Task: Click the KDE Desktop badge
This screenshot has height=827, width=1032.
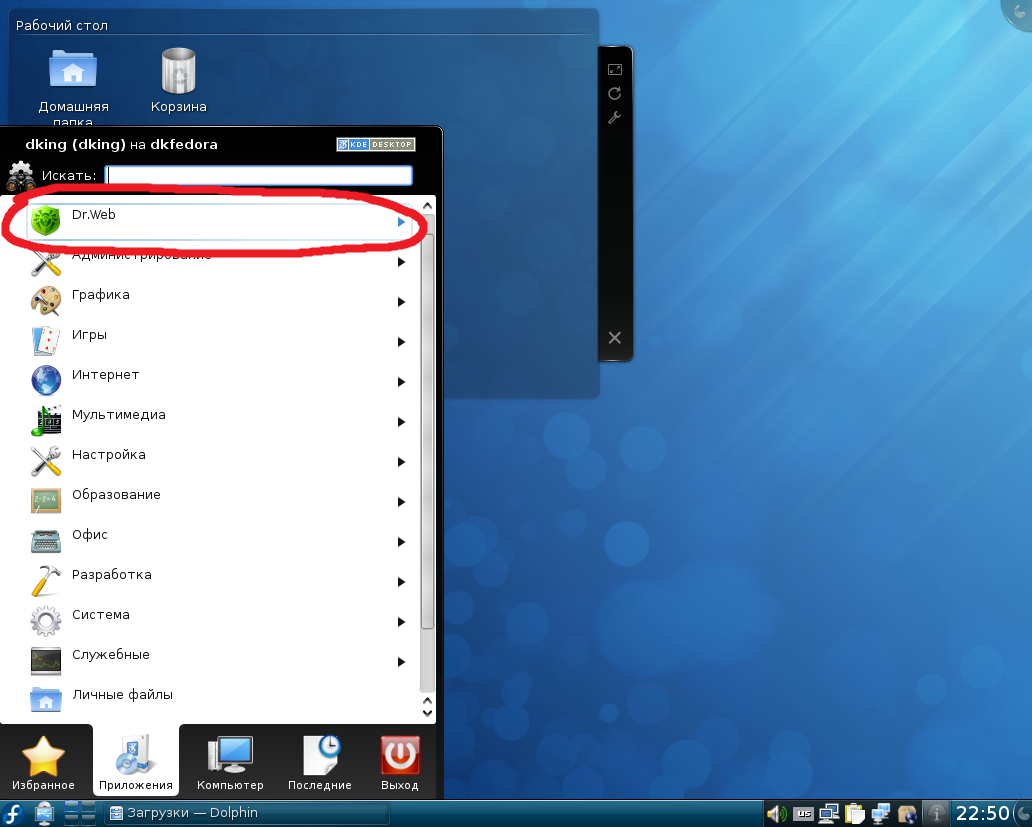Action: click(x=376, y=144)
